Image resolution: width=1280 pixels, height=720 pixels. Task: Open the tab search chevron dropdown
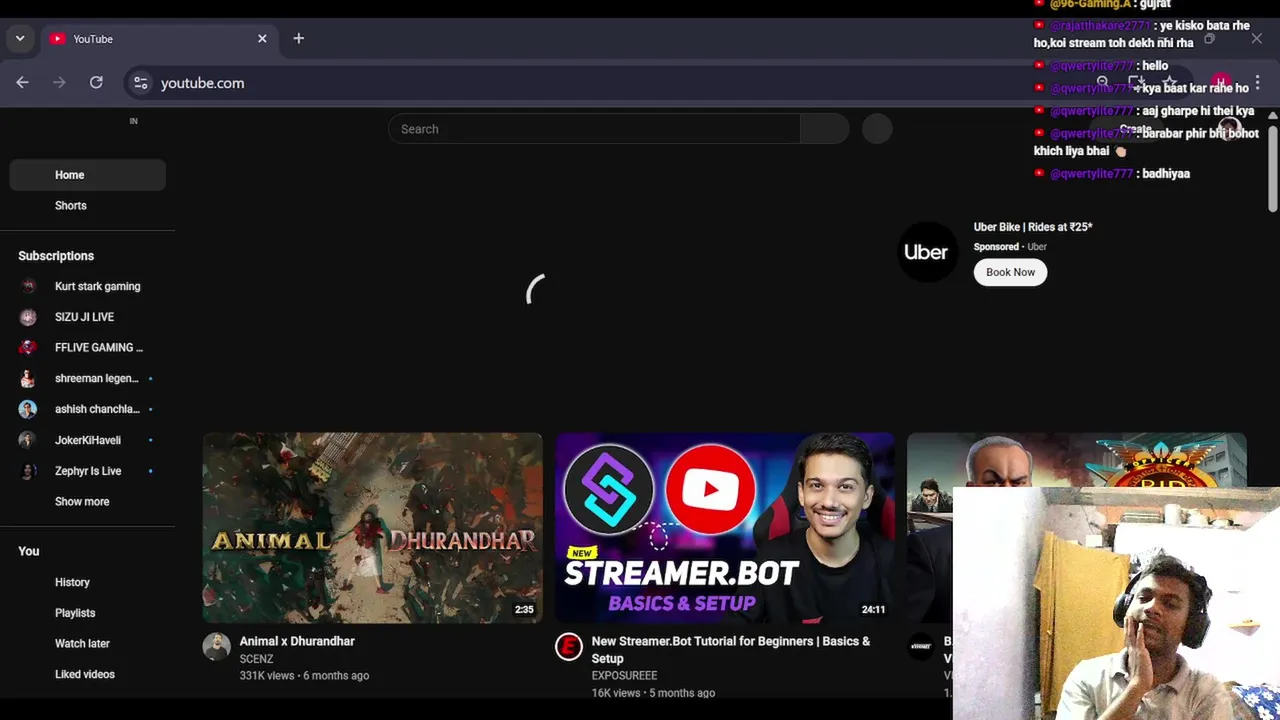pyautogui.click(x=20, y=38)
